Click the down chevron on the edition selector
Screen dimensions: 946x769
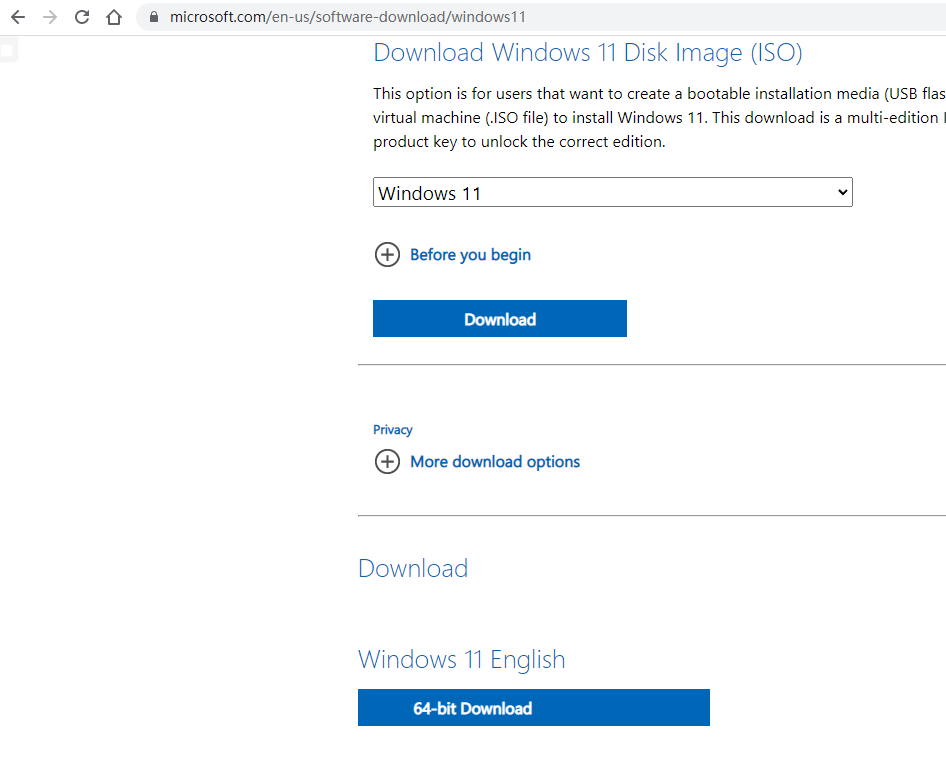tap(842, 193)
